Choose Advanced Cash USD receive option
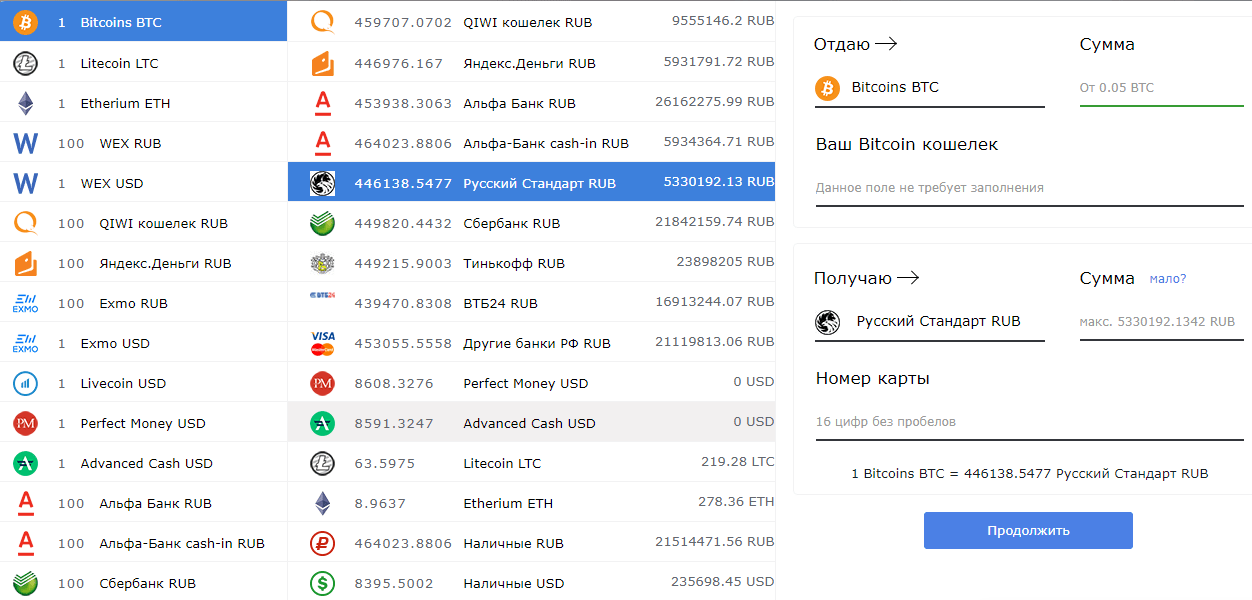This screenshot has height=600, width=1252. (531, 423)
